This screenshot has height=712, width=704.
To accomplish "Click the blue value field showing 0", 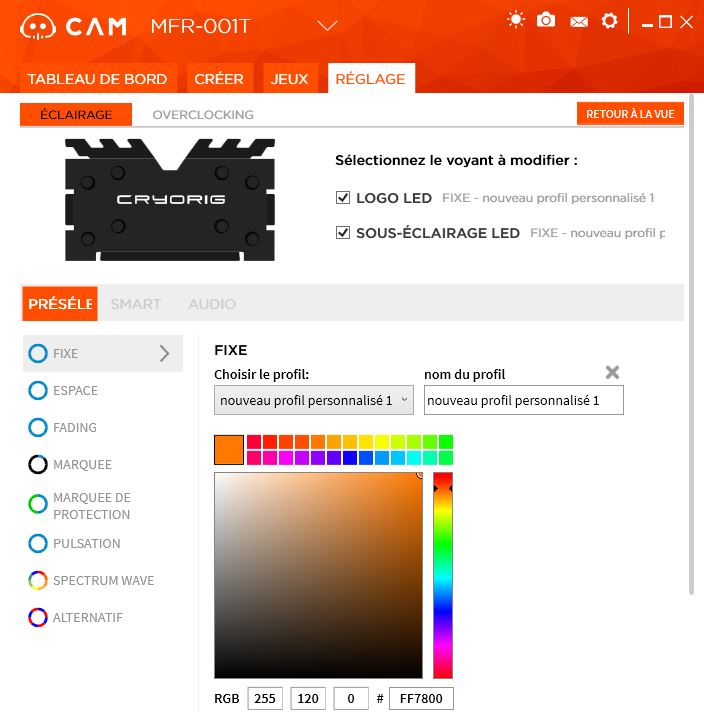I will tap(351, 698).
